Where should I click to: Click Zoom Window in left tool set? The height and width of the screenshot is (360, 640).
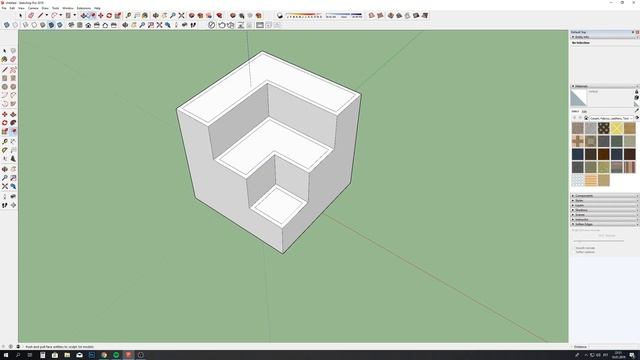tap(13, 178)
